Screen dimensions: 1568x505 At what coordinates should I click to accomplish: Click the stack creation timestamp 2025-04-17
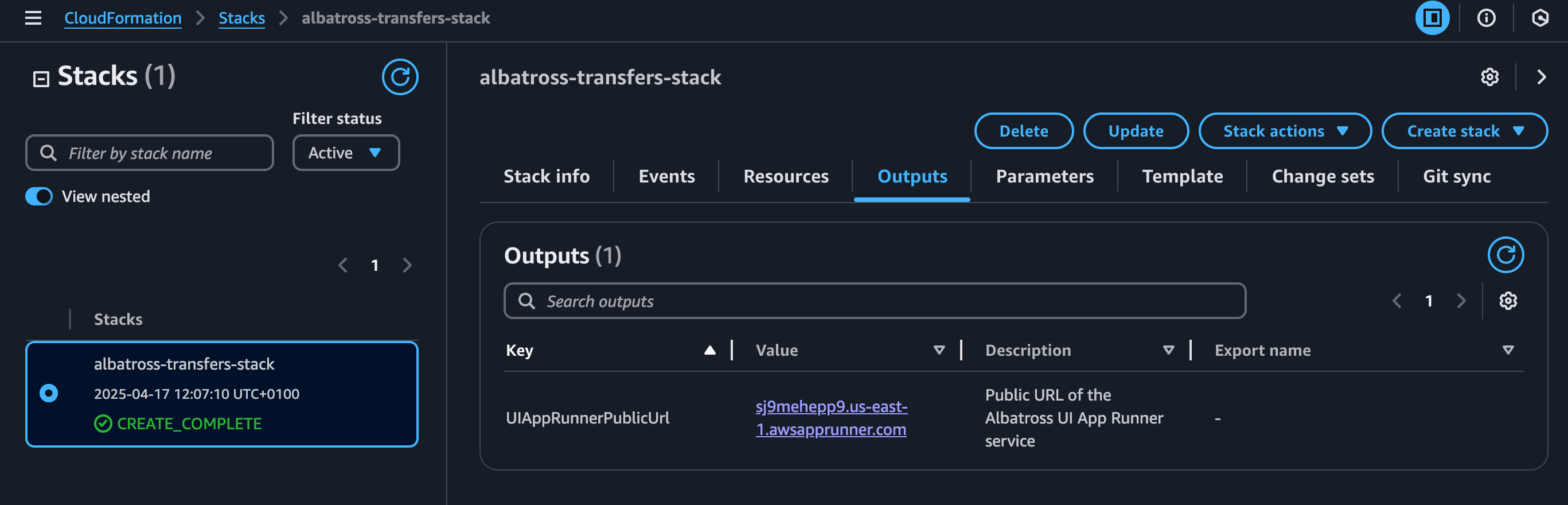coord(196,394)
